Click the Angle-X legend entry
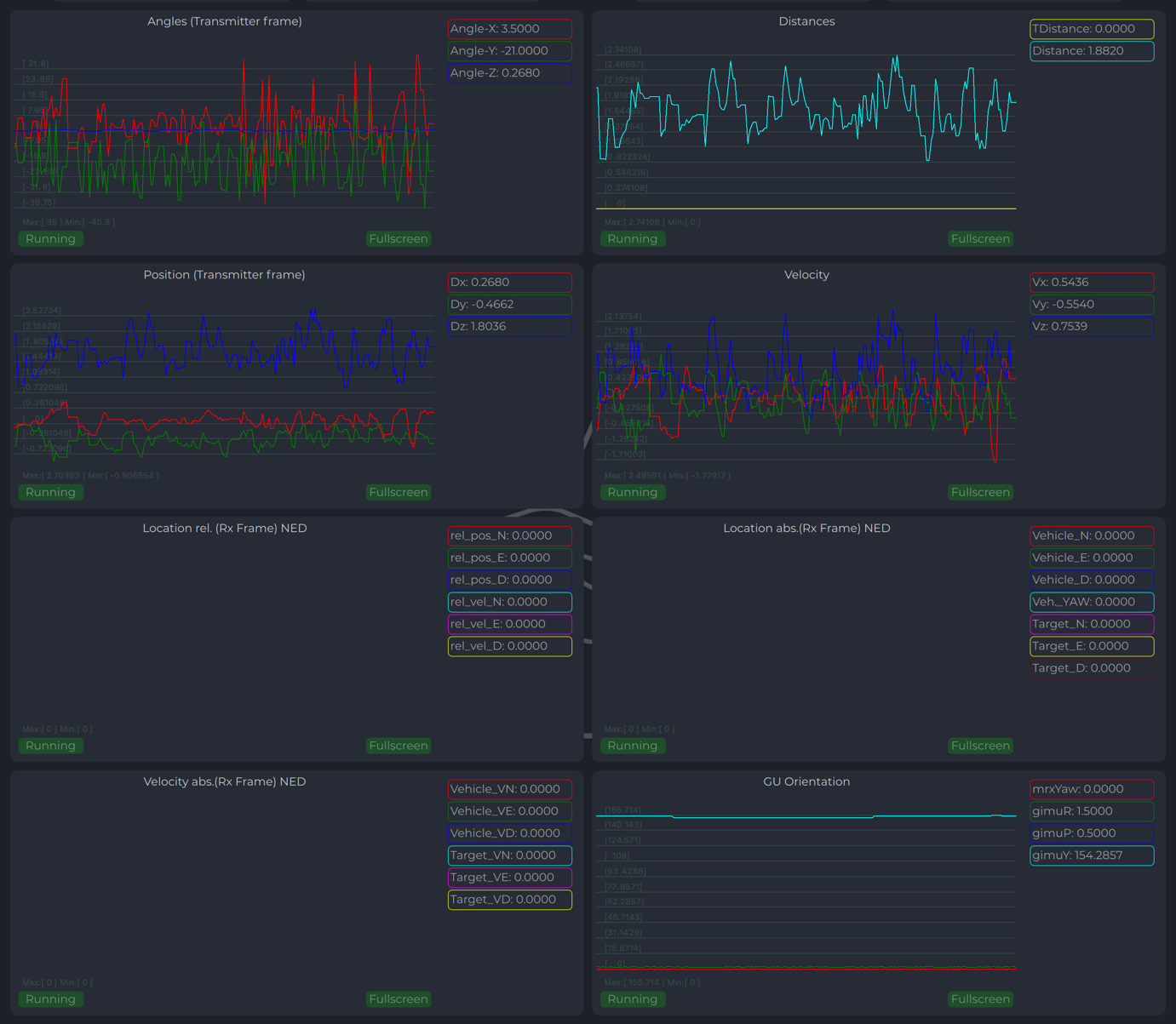The height and width of the screenshot is (1024, 1176). point(510,29)
